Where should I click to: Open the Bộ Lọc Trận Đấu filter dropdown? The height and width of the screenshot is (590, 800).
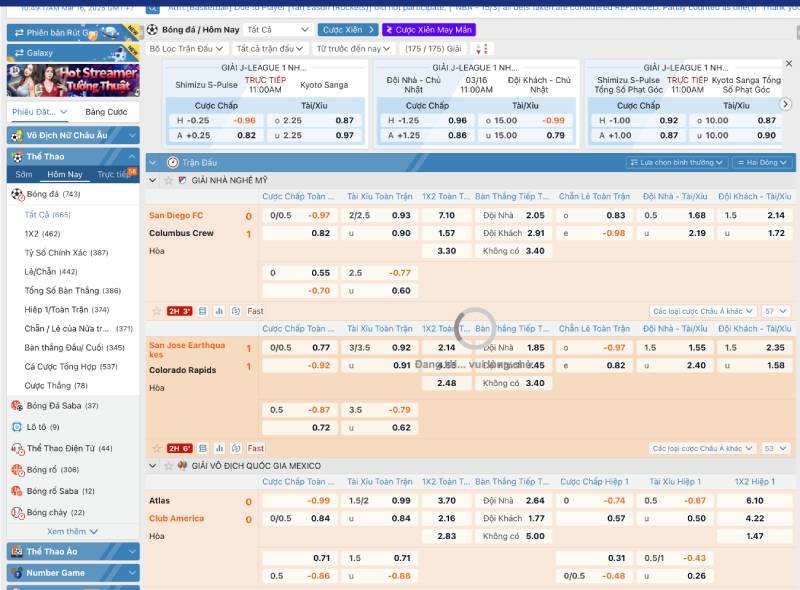tap(187, 48)
